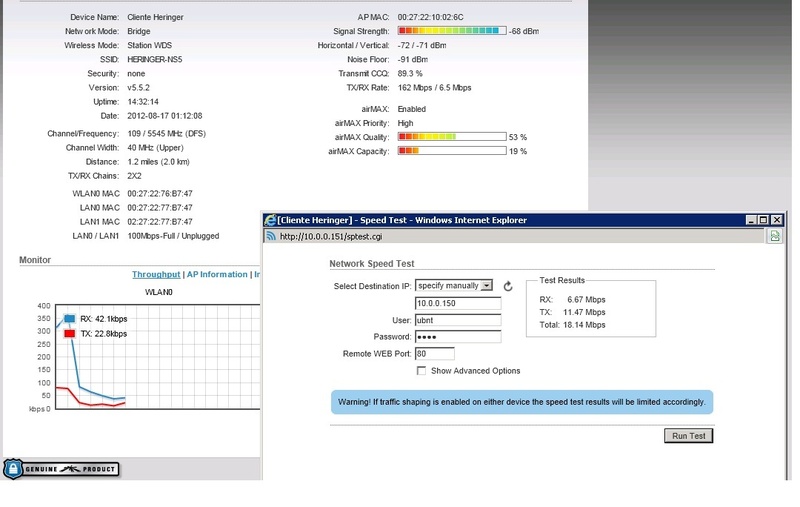Click the Total 18.14 Mbps test result
The width and height of the screenshot is (800, 507).
pyautogui.click(x=572, y=325)
